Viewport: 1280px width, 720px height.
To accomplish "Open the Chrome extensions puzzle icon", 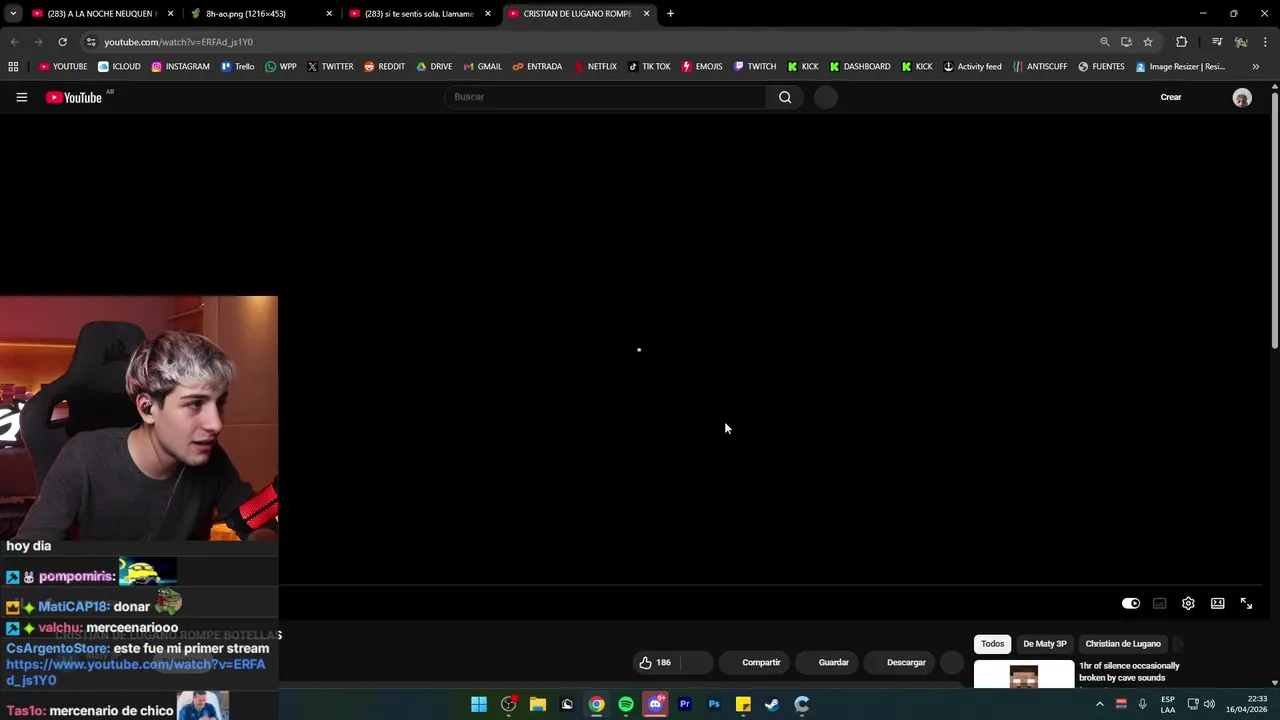I will [x=1181, y=42].
